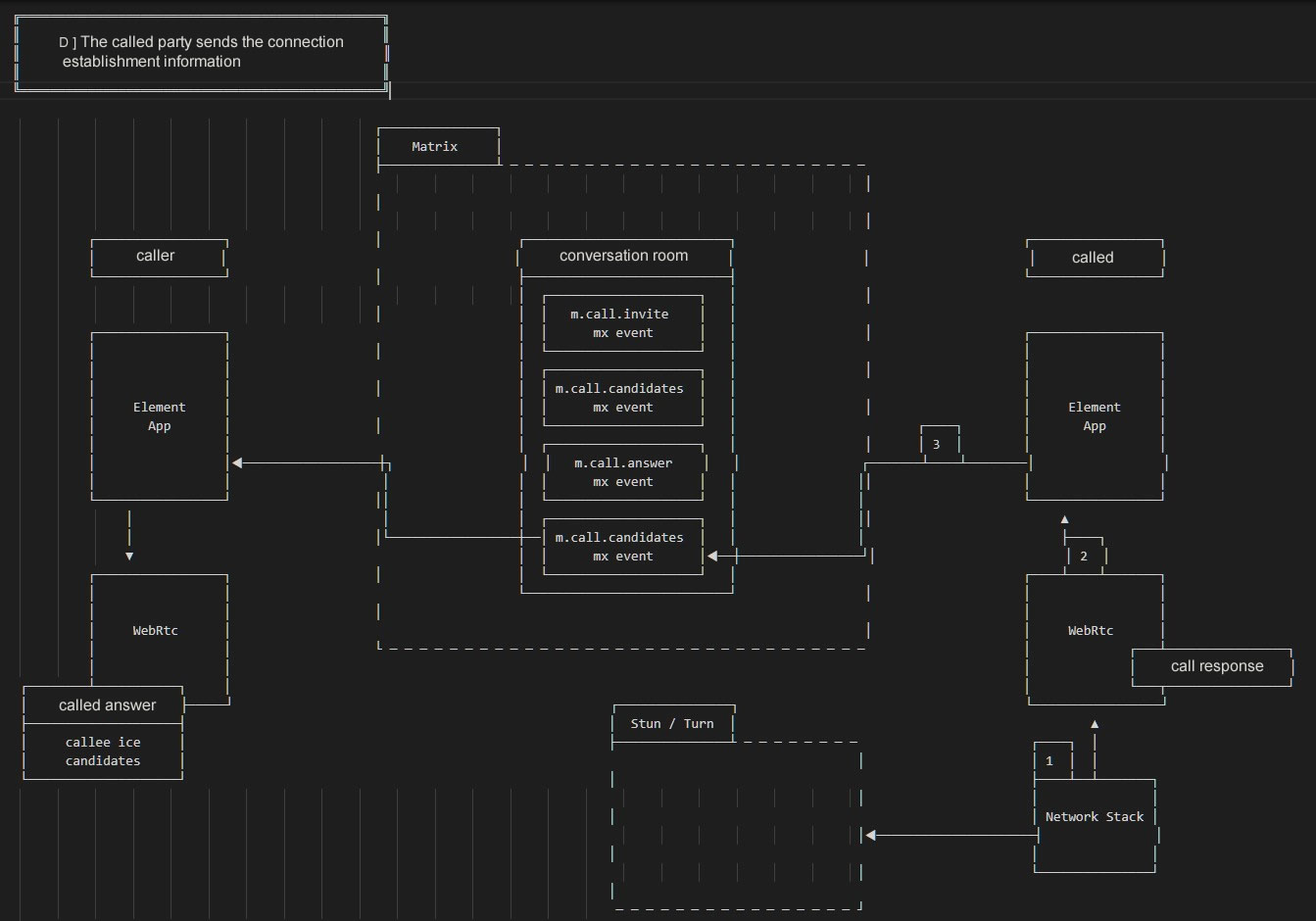Select the Network Stack box
1316x921 pixels.
coord(1095,817)
